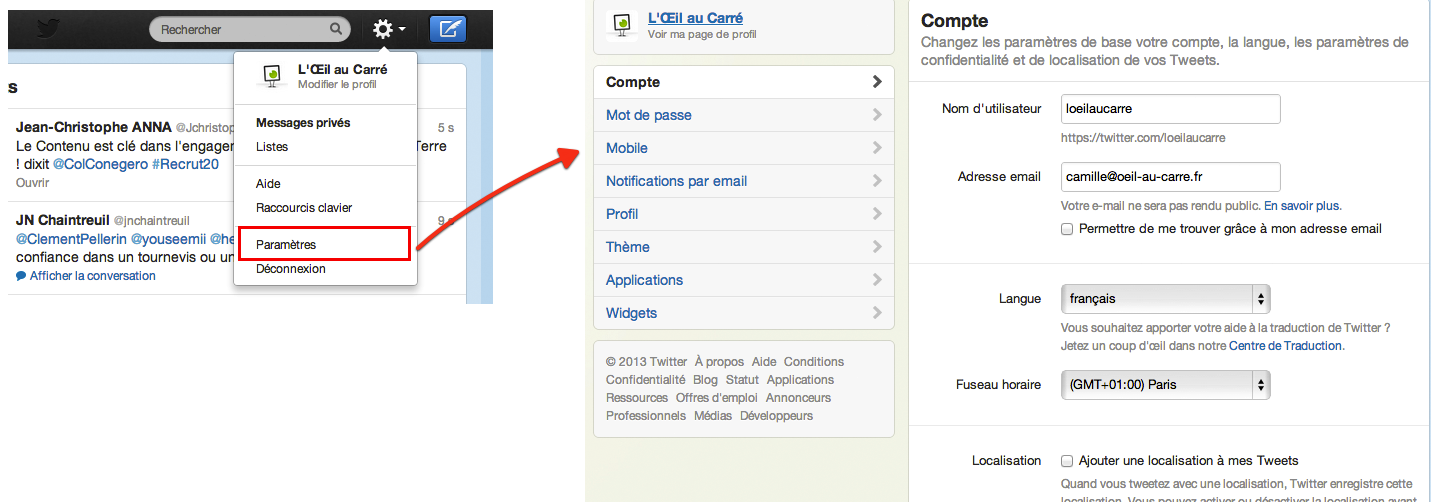The width and height of the screenshot is (1431, 502).
Task: Go to Mobile settings
Action: coord(744,148)
